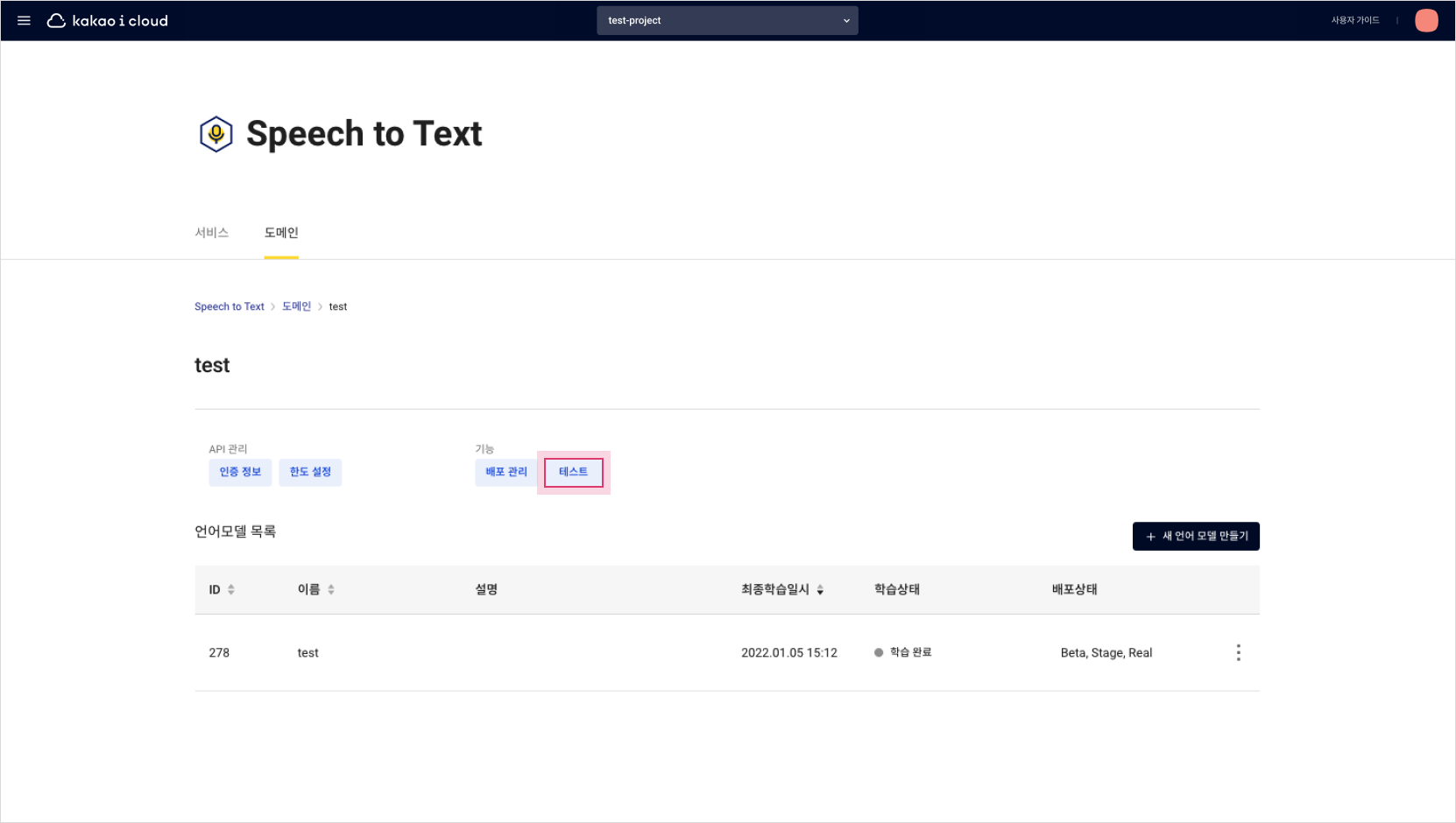Create a new language model (새 언어 모델 만들기)

1196,536
